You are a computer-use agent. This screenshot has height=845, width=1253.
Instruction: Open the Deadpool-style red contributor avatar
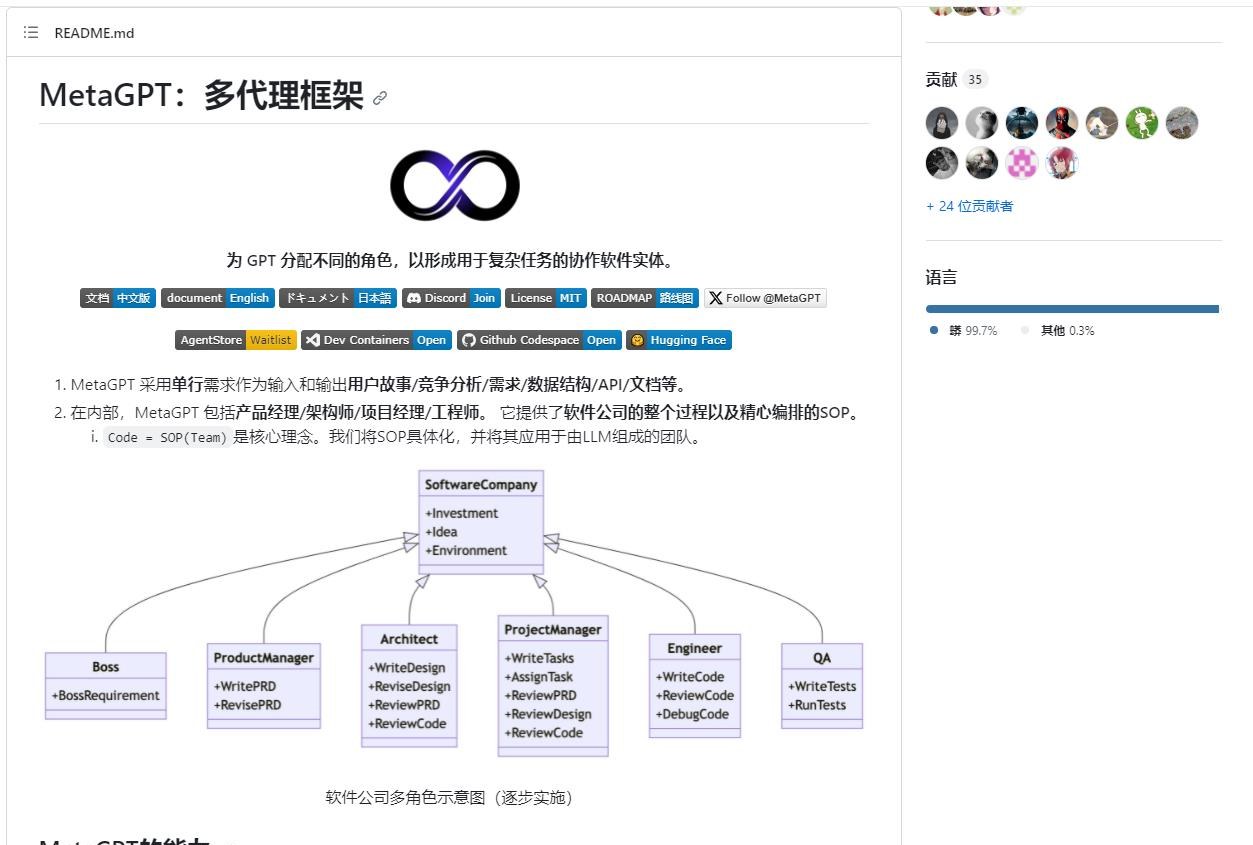click(1062, 123)
